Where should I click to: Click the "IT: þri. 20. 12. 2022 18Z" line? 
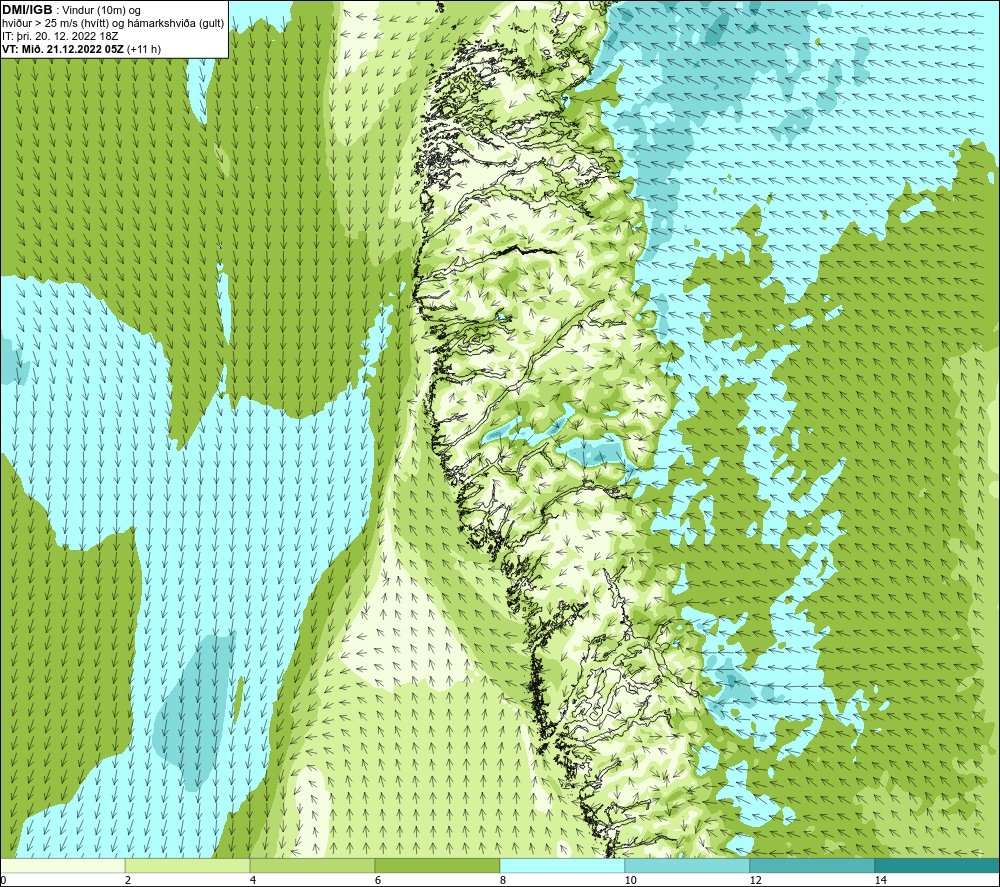point(60,36)
